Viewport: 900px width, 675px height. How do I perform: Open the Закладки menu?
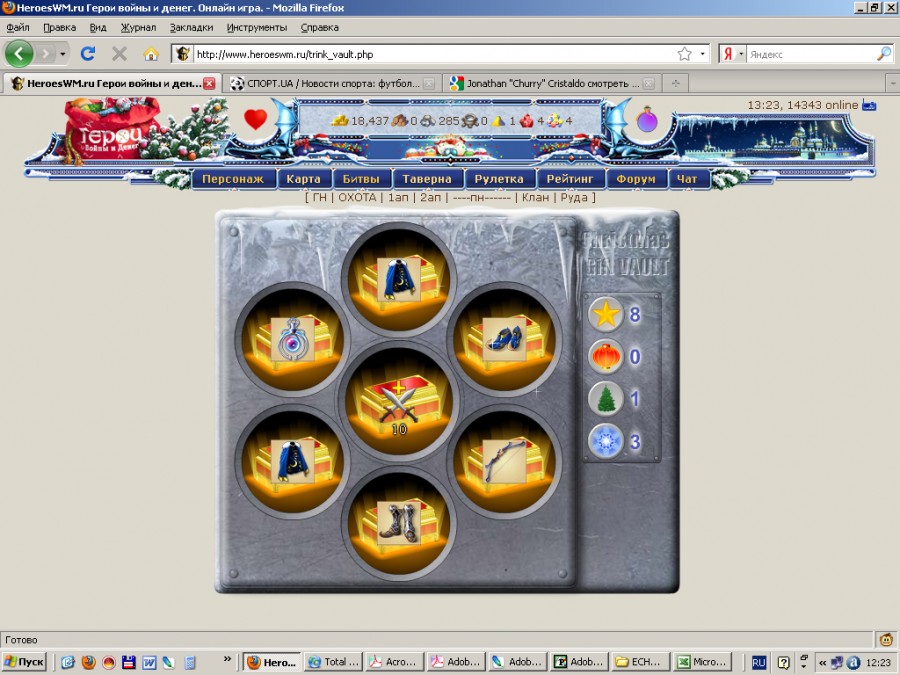(x=190, y=27)
